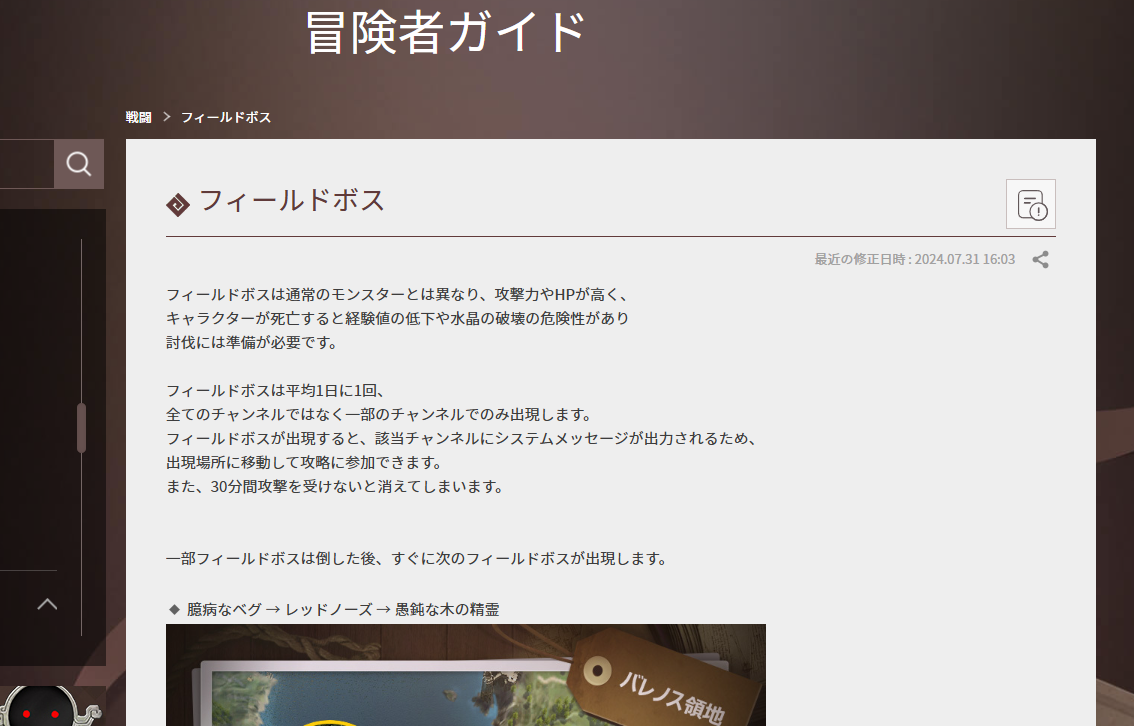Go to 戦闘 in the breadcrumb

coord(138,118)
